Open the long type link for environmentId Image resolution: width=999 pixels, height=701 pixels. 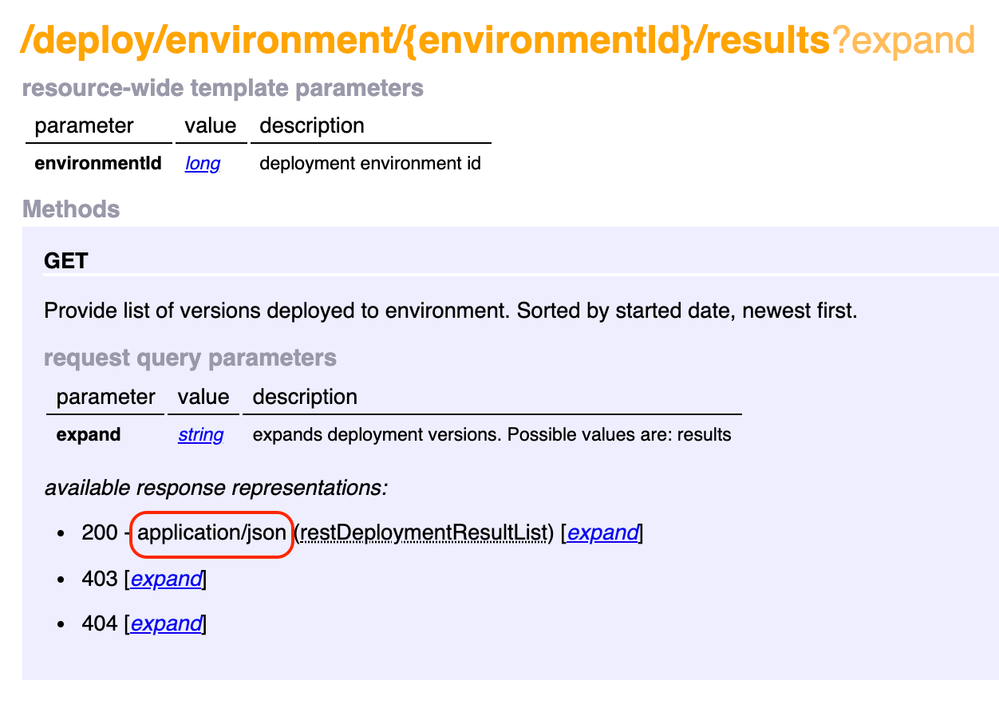202,163
